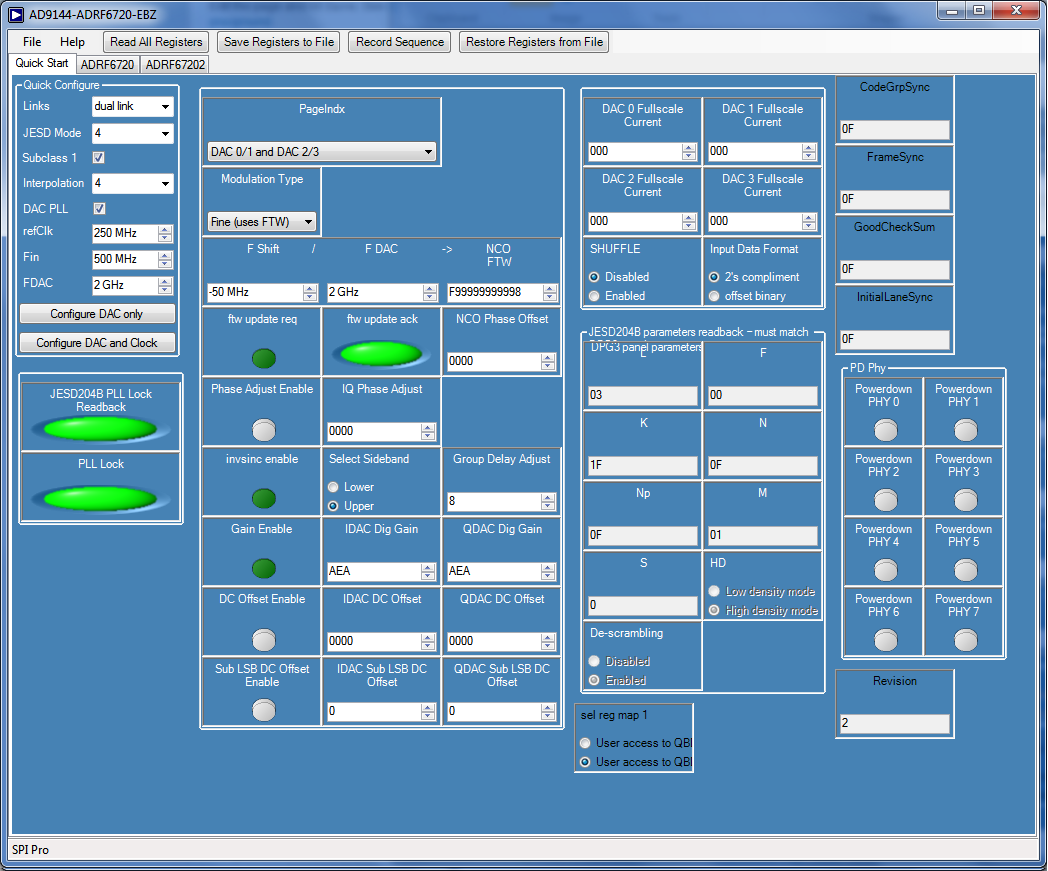Toggle the Powerdown PHY 5 round button
1048x871 pixels.
[x=965, y=570]
